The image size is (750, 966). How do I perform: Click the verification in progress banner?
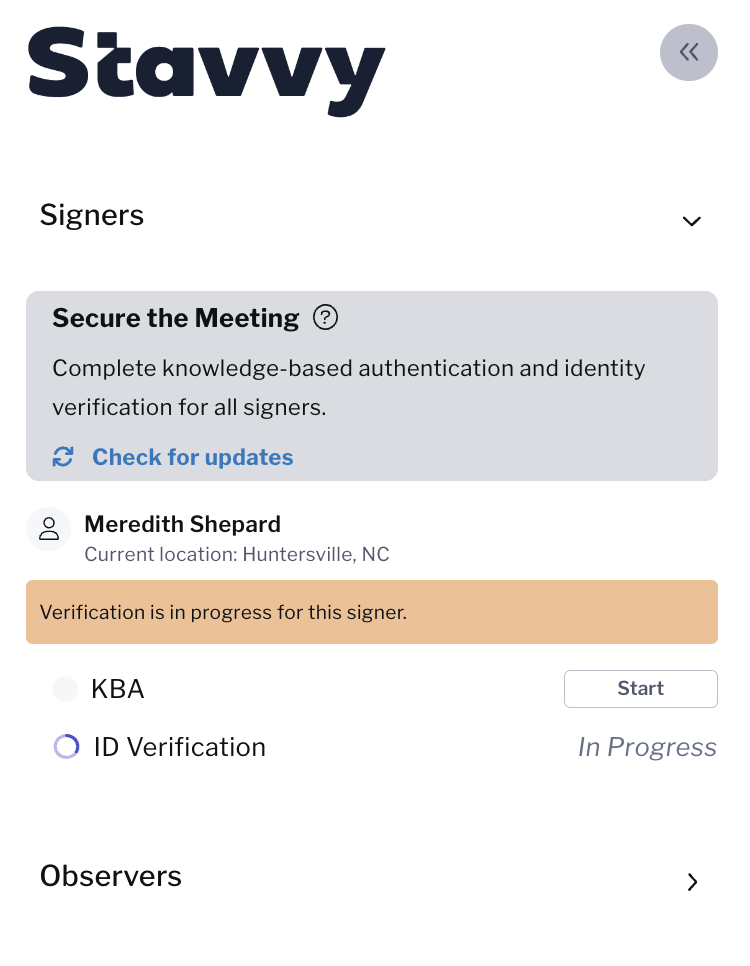coord(372,612)
